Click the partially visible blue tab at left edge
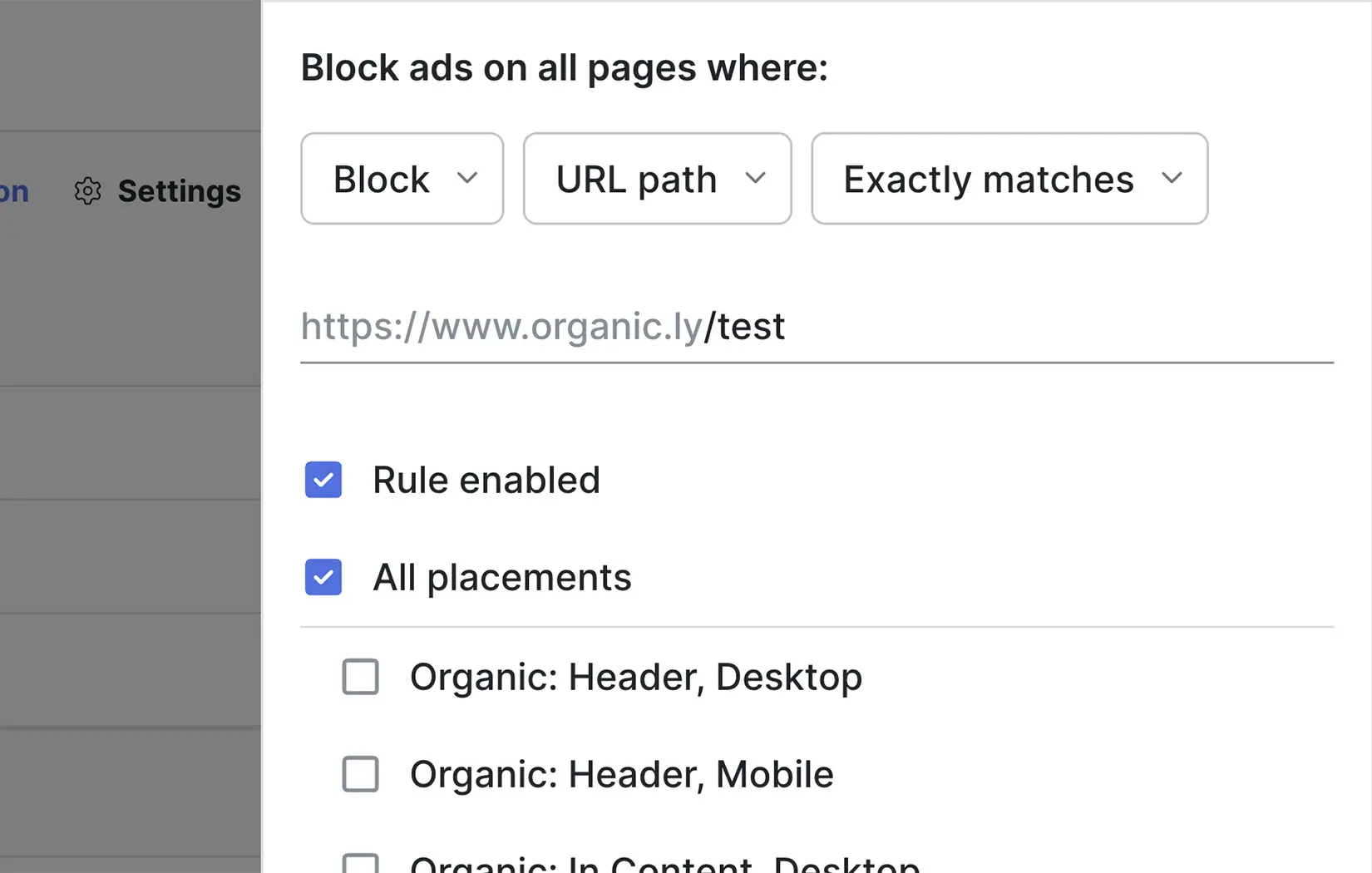Viewport: 1372px width, 873px height. (13, 191)
